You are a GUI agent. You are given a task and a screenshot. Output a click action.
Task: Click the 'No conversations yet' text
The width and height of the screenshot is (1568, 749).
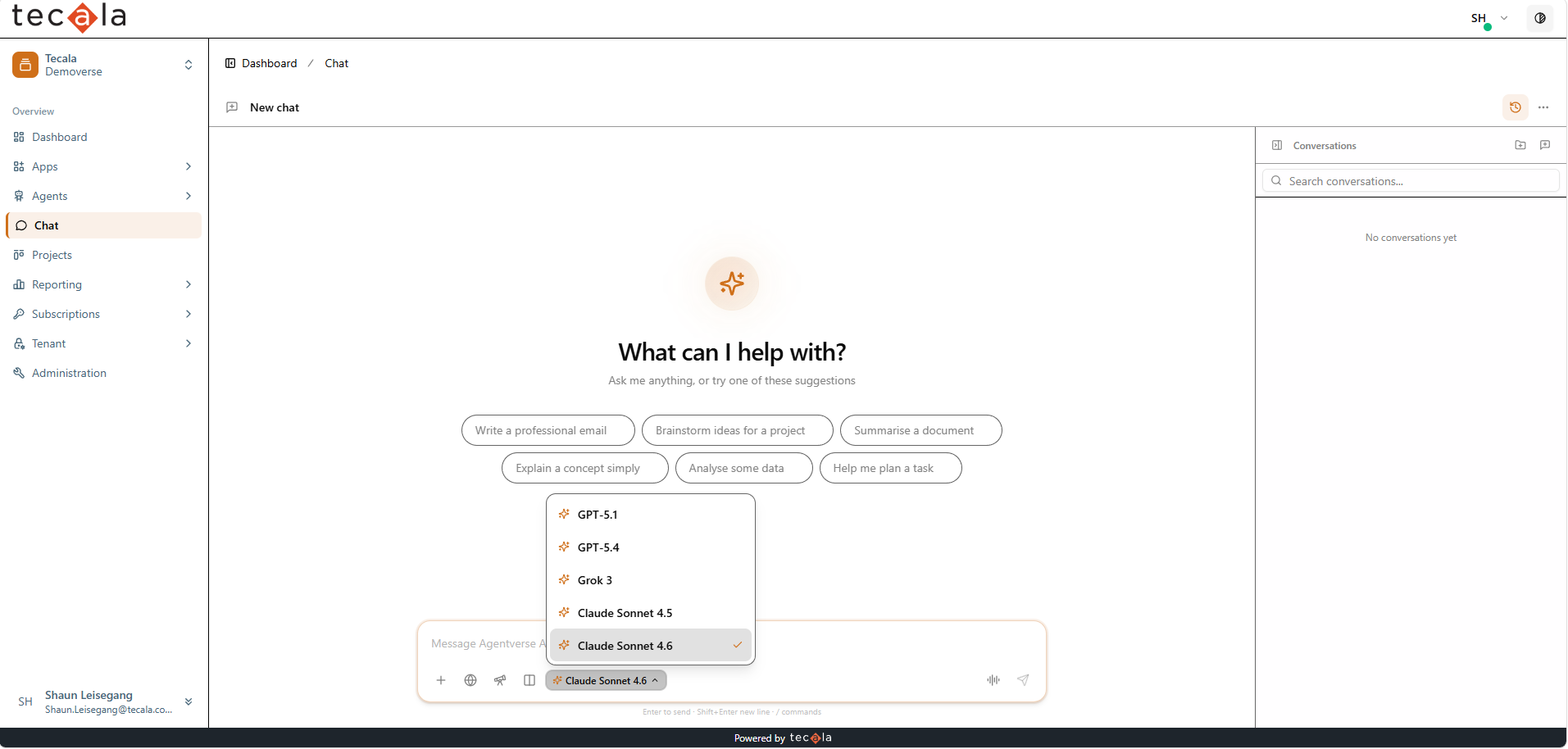coord(1411,238)
